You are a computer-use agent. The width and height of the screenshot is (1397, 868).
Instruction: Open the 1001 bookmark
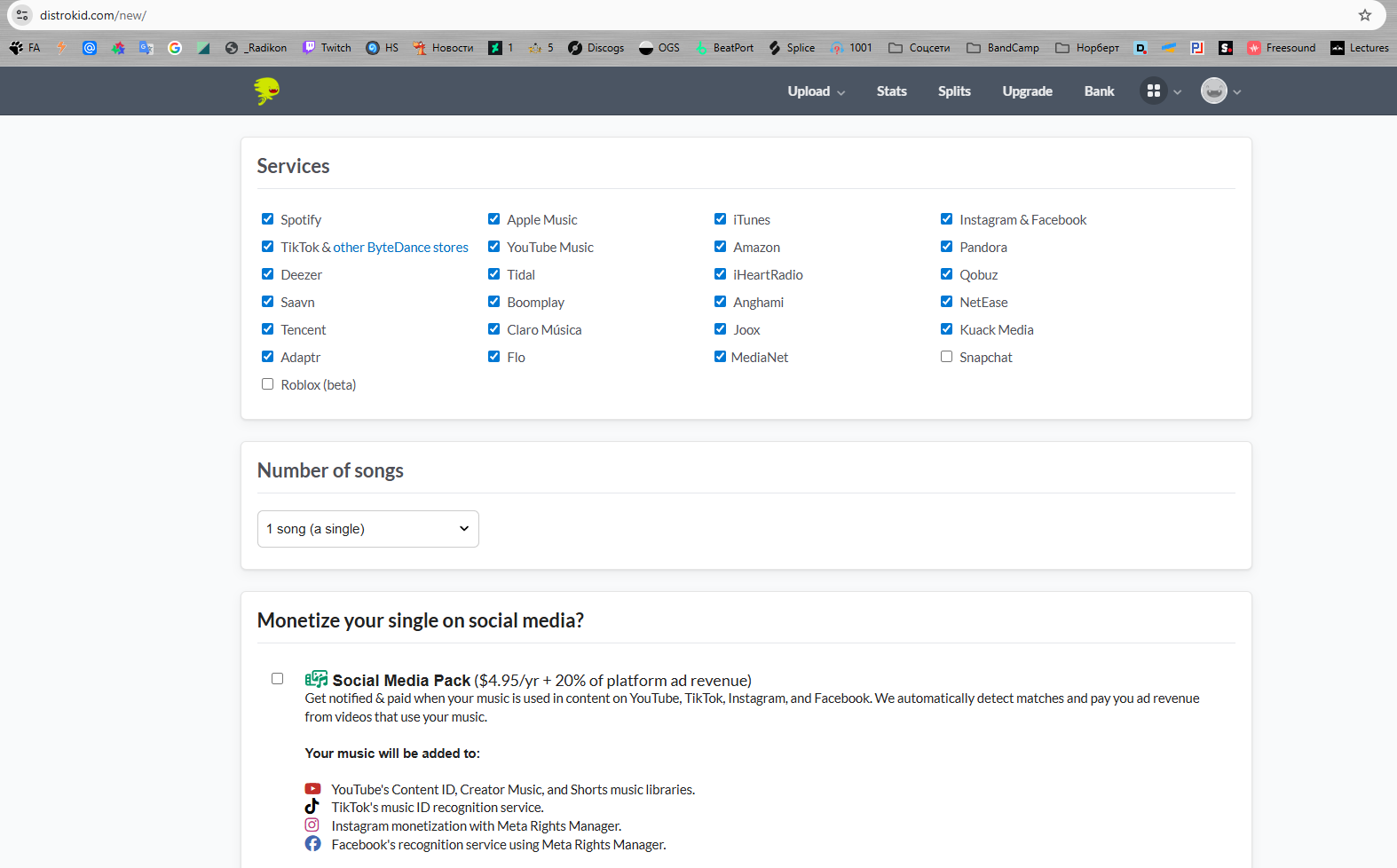[851, 48]
